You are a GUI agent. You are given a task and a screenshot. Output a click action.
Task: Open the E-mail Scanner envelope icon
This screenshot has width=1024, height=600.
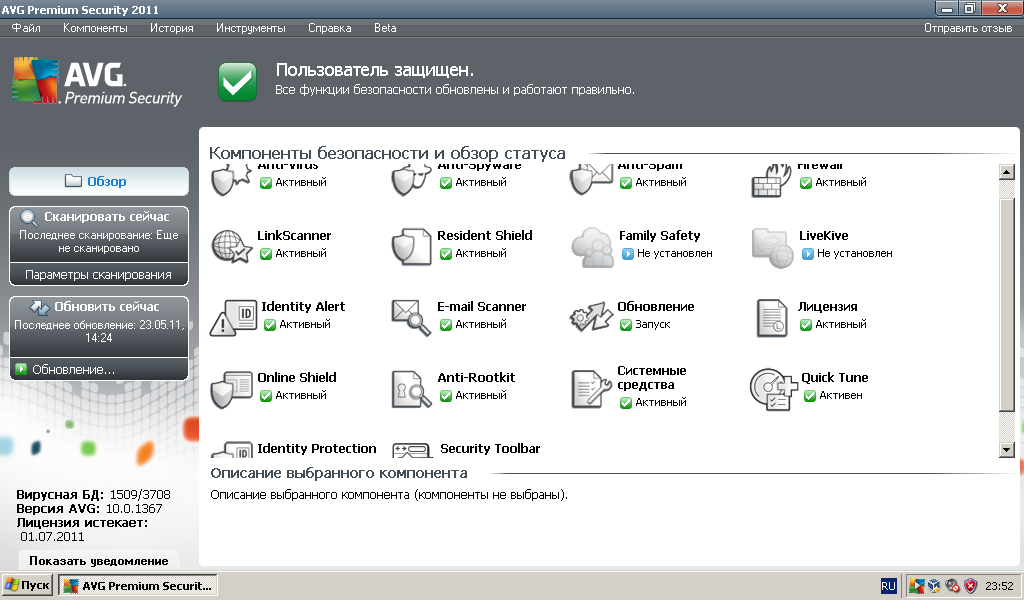[411, 317]
